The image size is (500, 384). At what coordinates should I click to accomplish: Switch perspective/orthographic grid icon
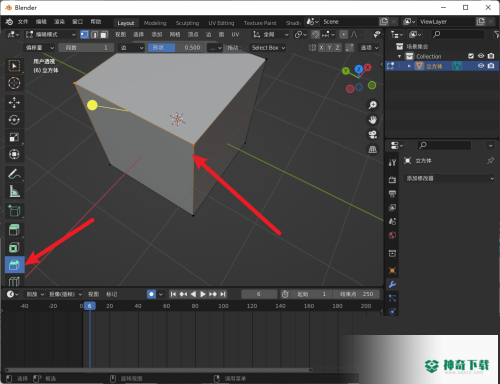point(372,149)
